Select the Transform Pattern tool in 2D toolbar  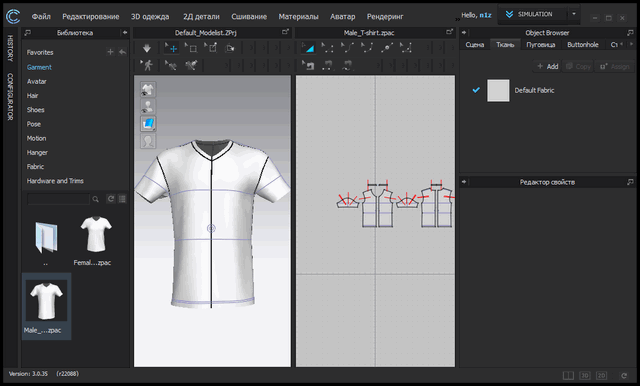pos(308,48)
